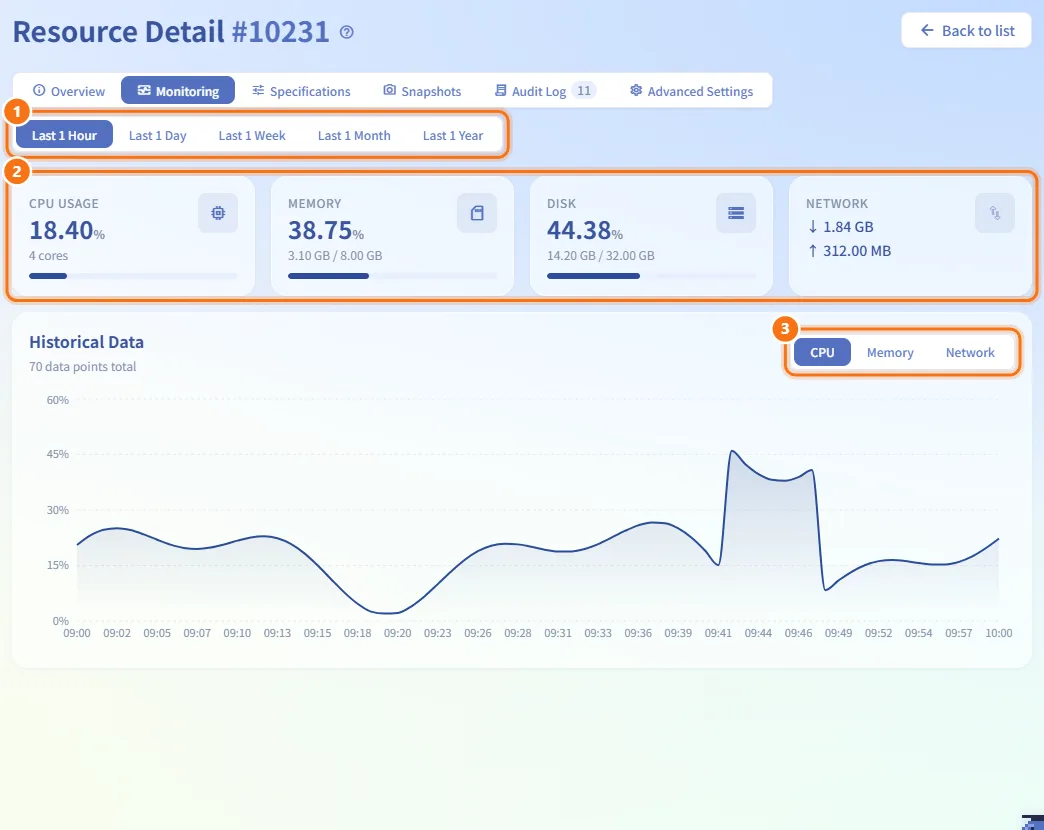Set range to Last 1 Month

(x=354, y=135)
